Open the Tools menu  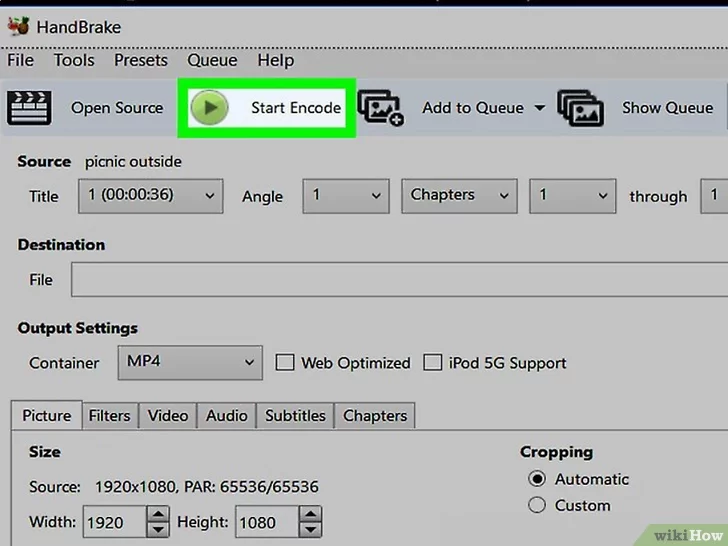[74, 60]
